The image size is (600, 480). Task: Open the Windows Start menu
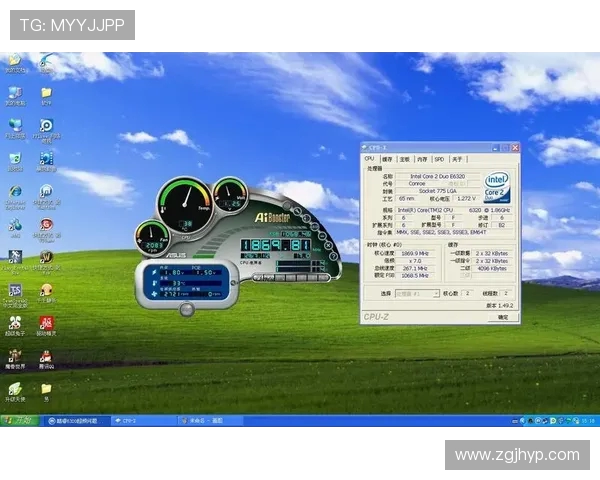pos(17,422)
